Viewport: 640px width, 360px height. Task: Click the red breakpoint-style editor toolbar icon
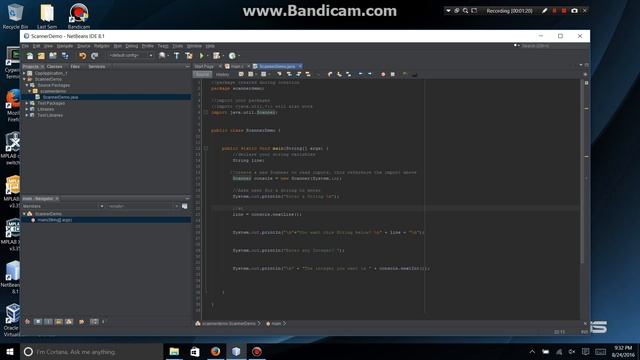click(383, 74)
